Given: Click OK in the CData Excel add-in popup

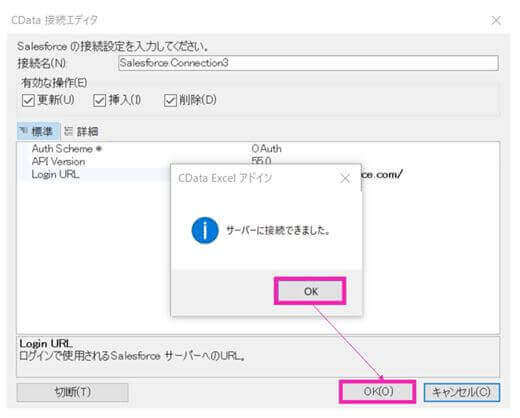Looking at the screenshot, I should point(310,291).
